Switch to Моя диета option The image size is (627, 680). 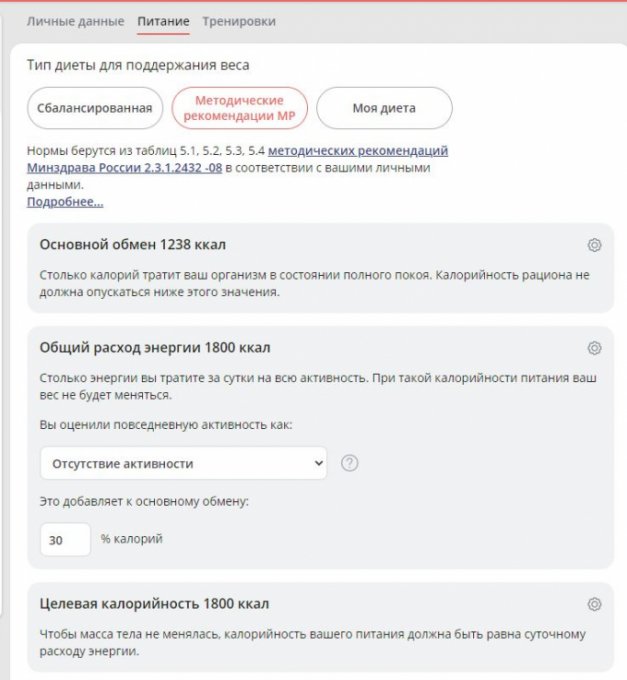tap(384, 108)
